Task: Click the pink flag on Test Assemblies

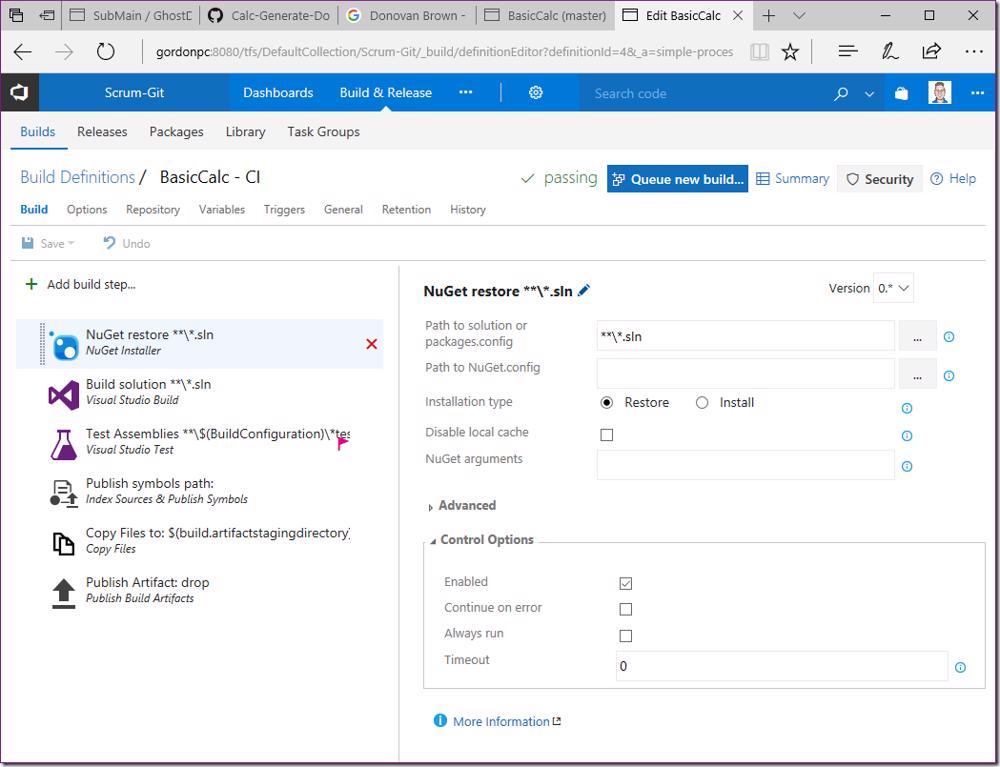Action: (342, 443)
